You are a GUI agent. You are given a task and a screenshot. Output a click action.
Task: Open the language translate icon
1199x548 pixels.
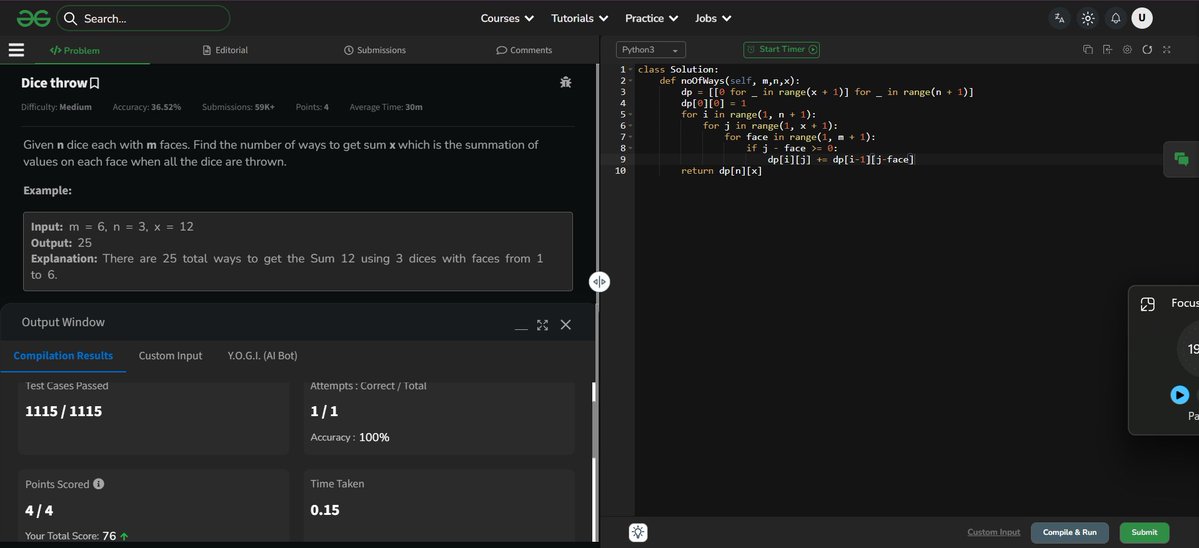[1059, 18]
